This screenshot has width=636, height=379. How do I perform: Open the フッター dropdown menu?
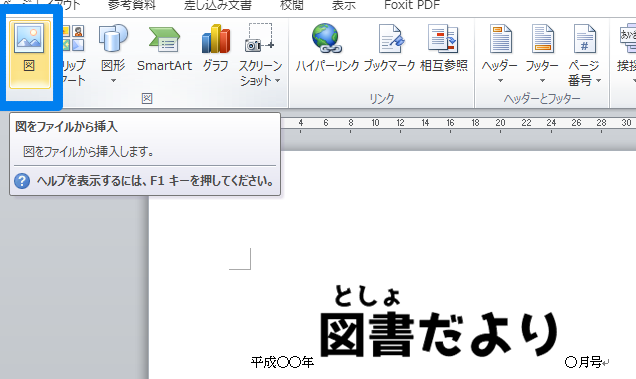tap(542, 54)
